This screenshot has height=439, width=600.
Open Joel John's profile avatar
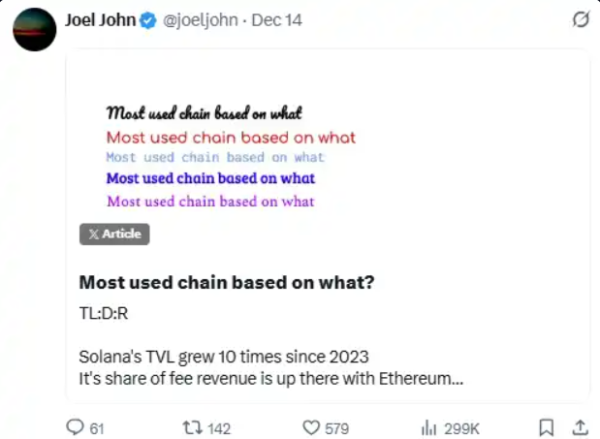(33, 33)
